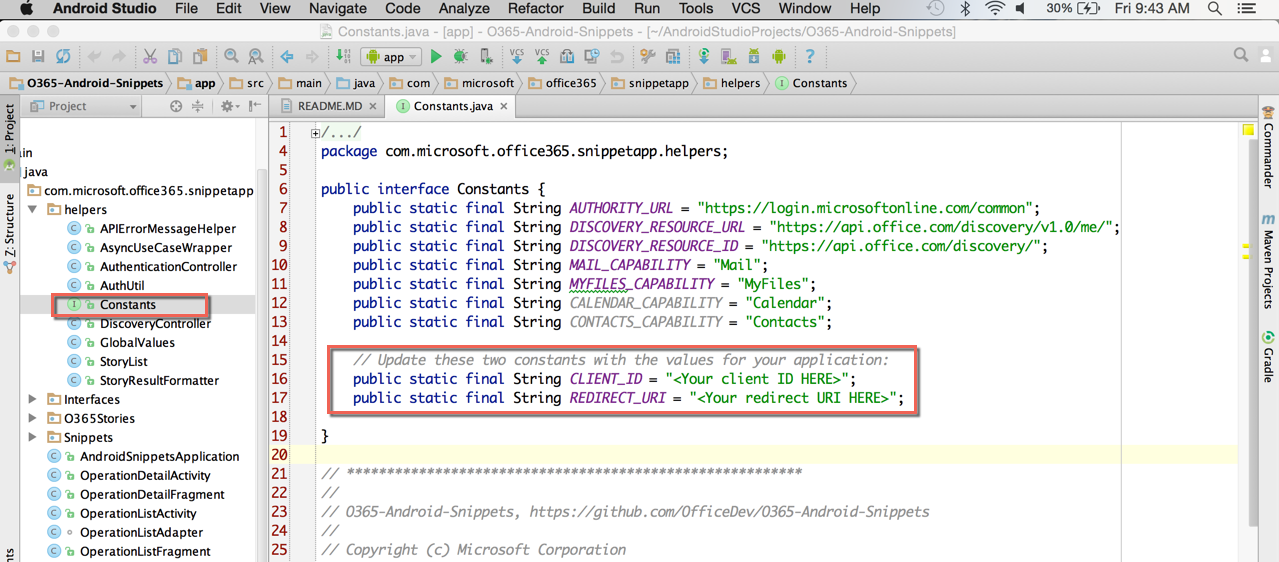
Task: Open the File menu
Action: coord(186,9)
